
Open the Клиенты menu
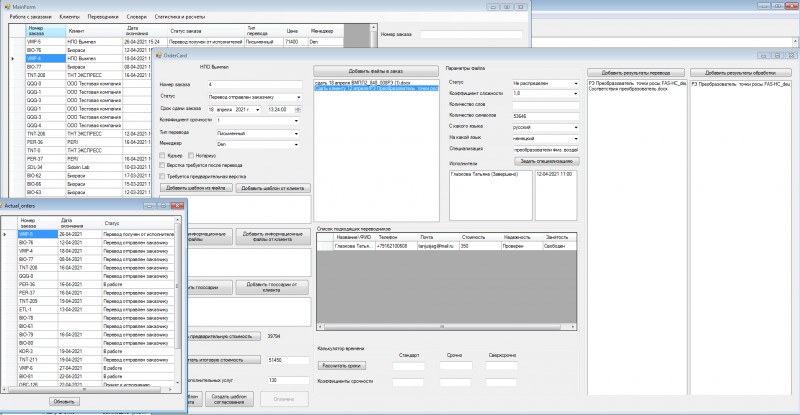70,18
